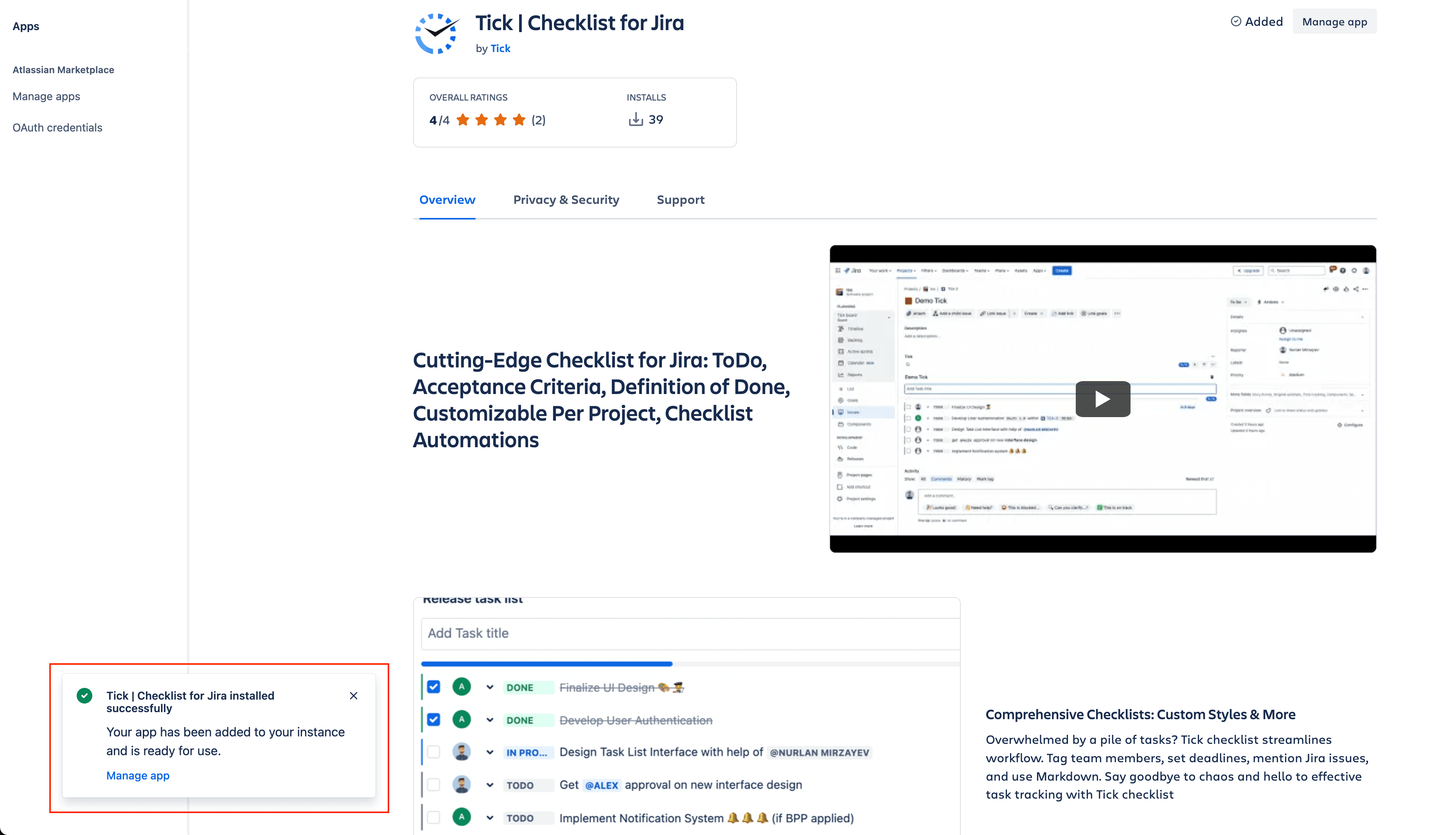This screenshot has width=1456, height=835.
Task: Click the Added checkmark icon
Action: point(1236,21)
